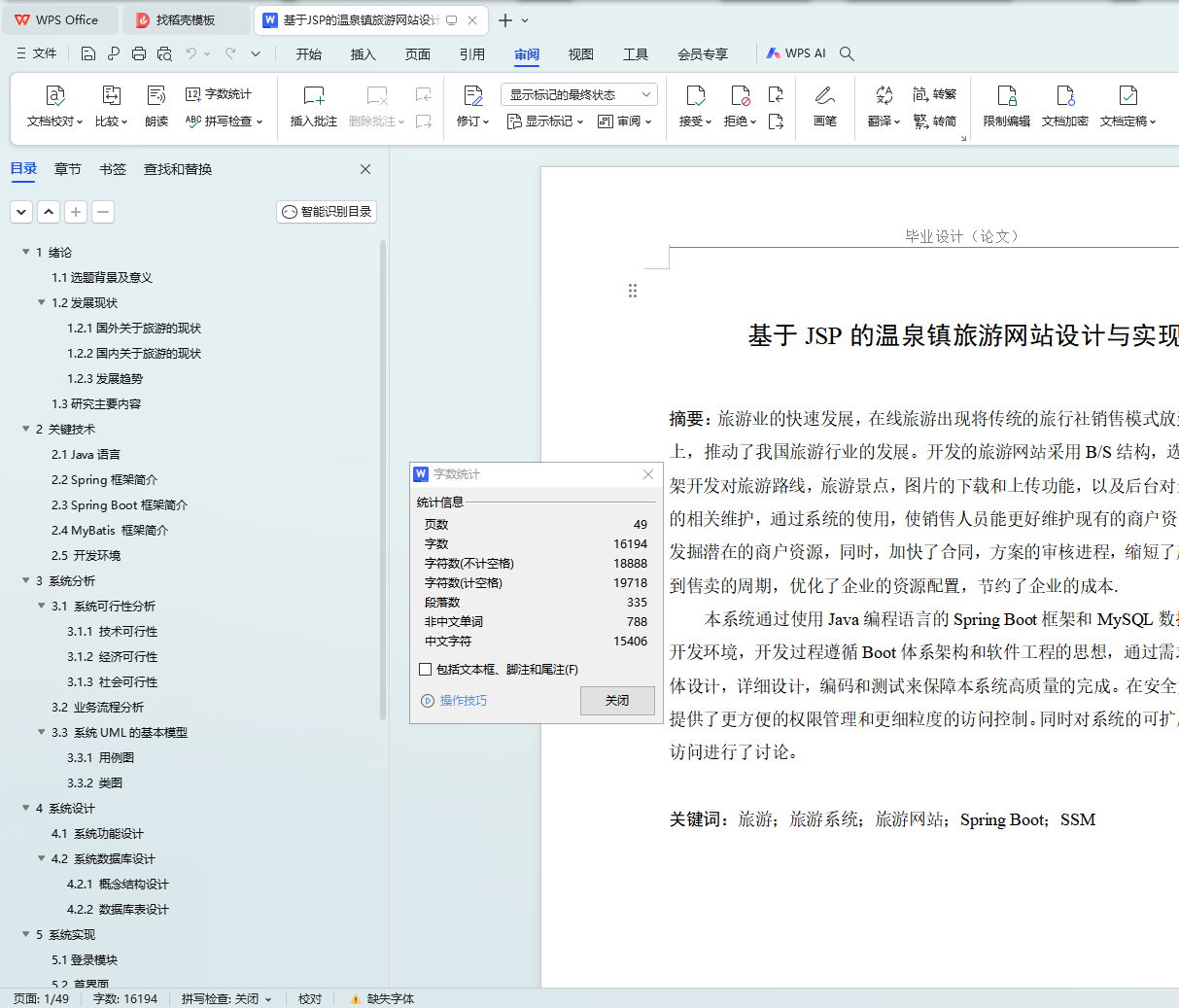The width and height of the screenshot is (1179, 1008).
Task: Collapse the 2 关键技术 tree node
Action: tap(26, 429)
